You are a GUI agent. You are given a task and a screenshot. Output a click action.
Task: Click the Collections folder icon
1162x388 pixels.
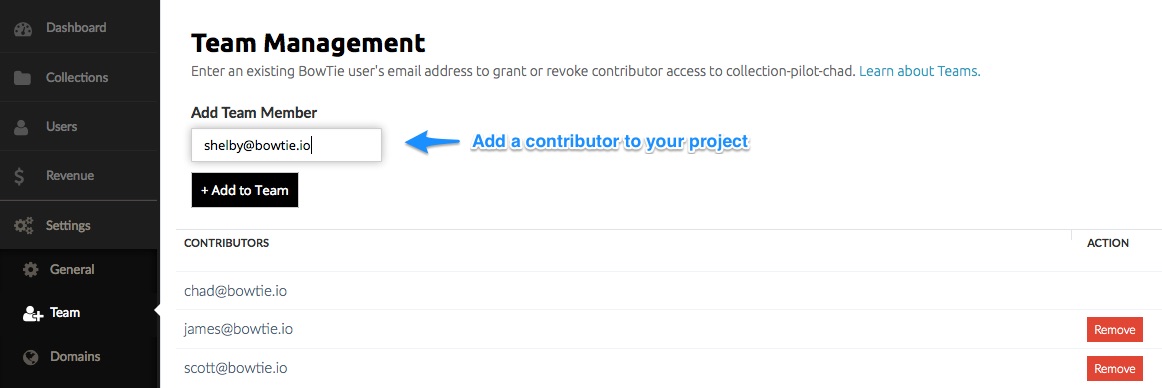tap(22, 78)
